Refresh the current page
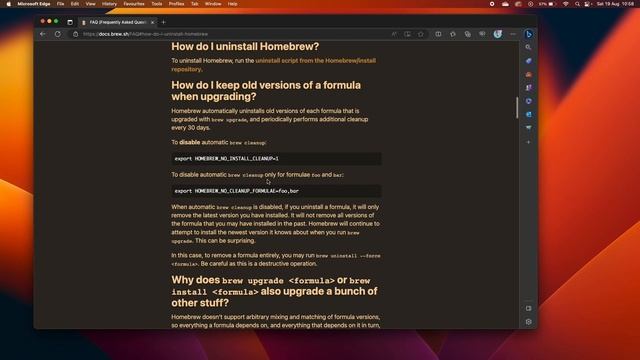 pyautogui.click(x=58, y=34)
